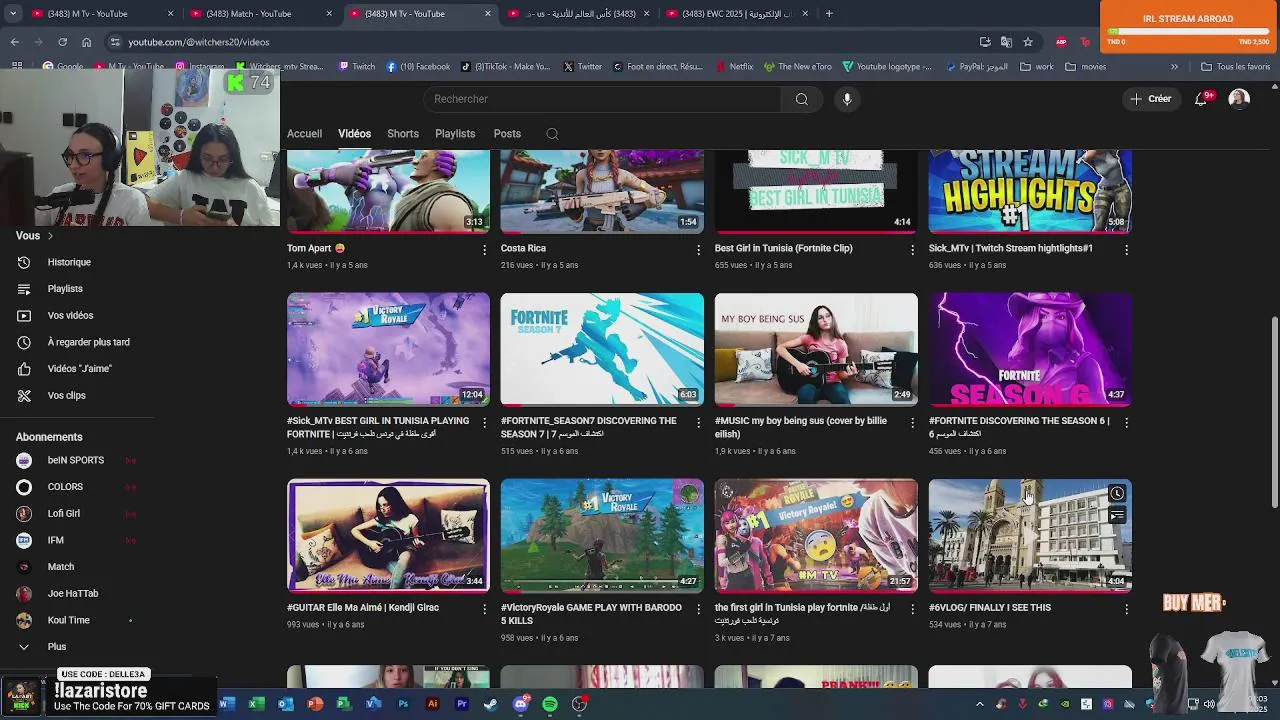The width and height of the screenshot is (1280, 720).
Task: Open Premiere Pro from the taskbar
Action: click(461, 704)
